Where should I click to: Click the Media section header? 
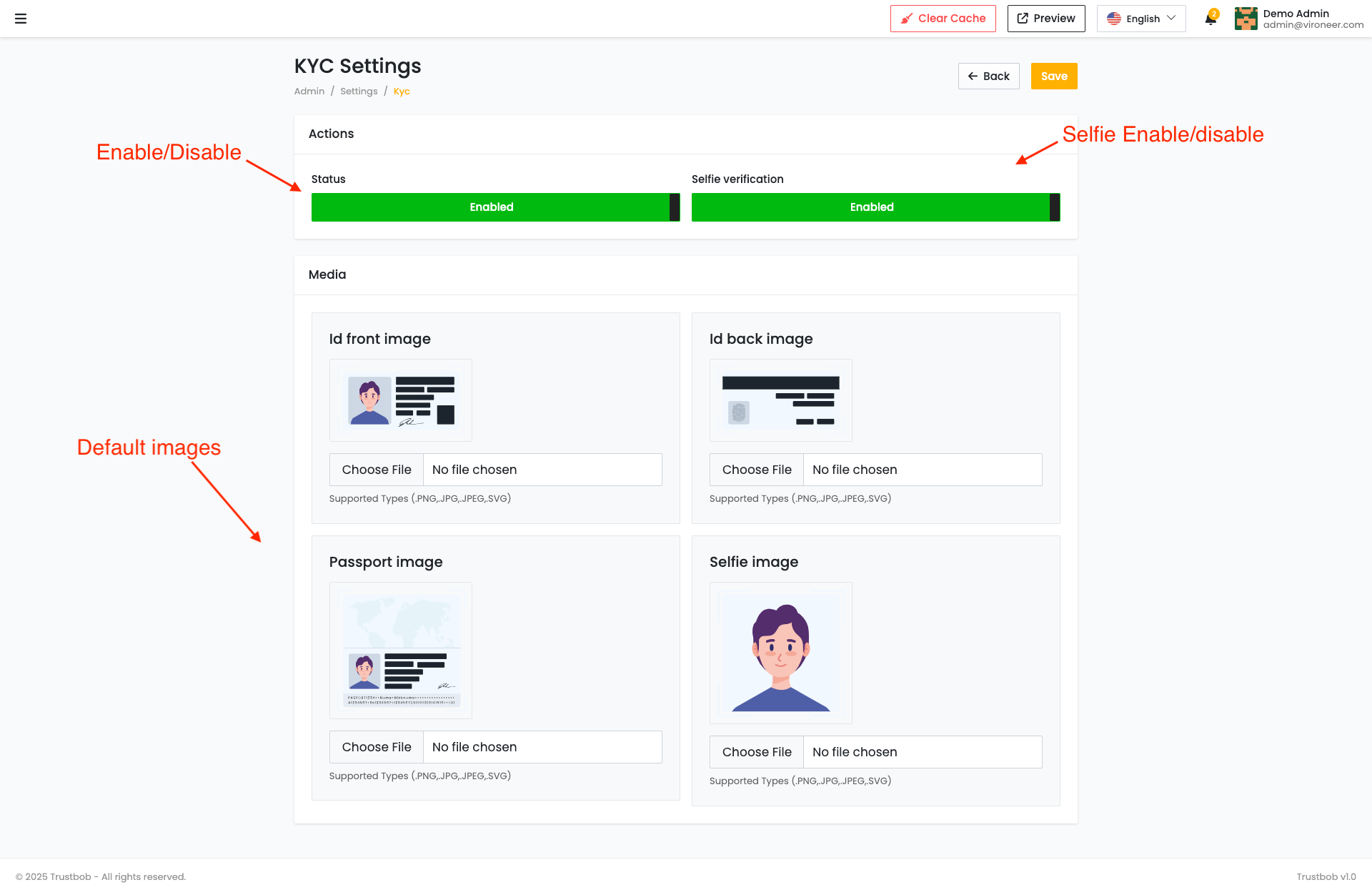327,275
